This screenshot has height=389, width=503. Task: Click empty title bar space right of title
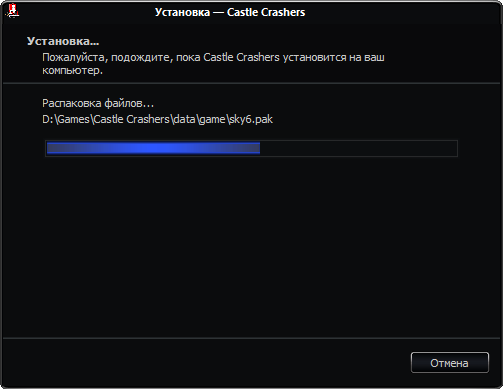pos(400,12)
